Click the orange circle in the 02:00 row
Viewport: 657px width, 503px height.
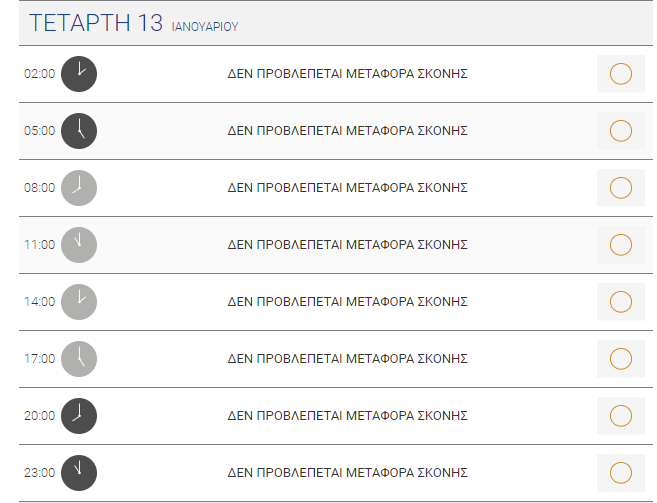621,74
